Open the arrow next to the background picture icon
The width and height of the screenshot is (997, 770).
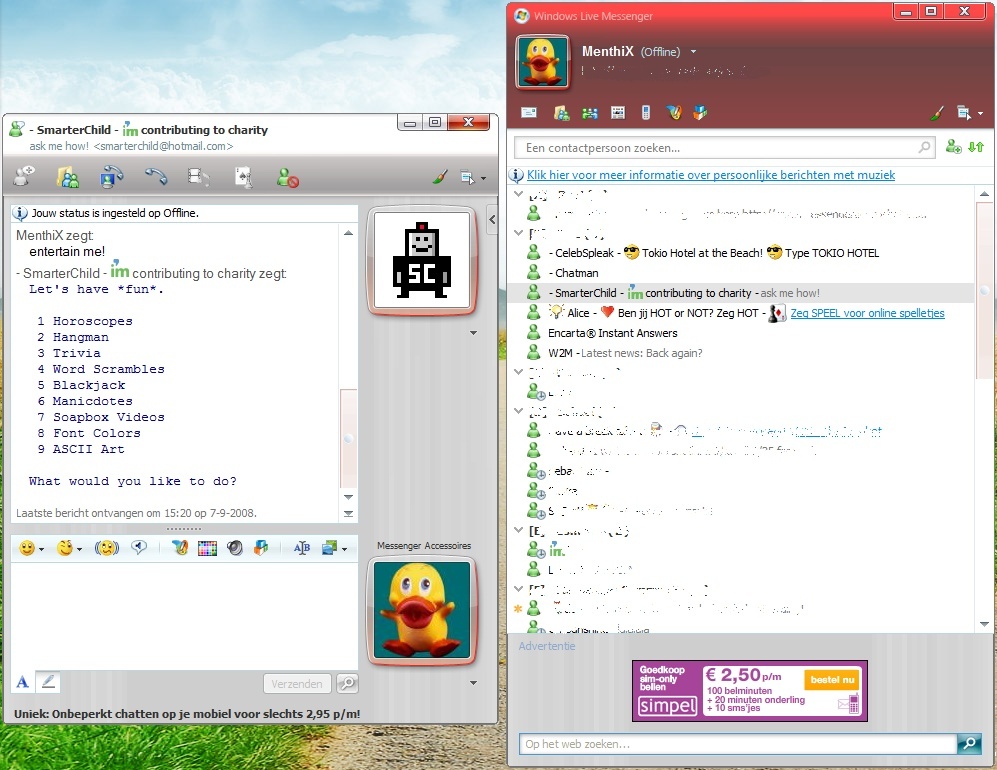(x=345, y=549)
